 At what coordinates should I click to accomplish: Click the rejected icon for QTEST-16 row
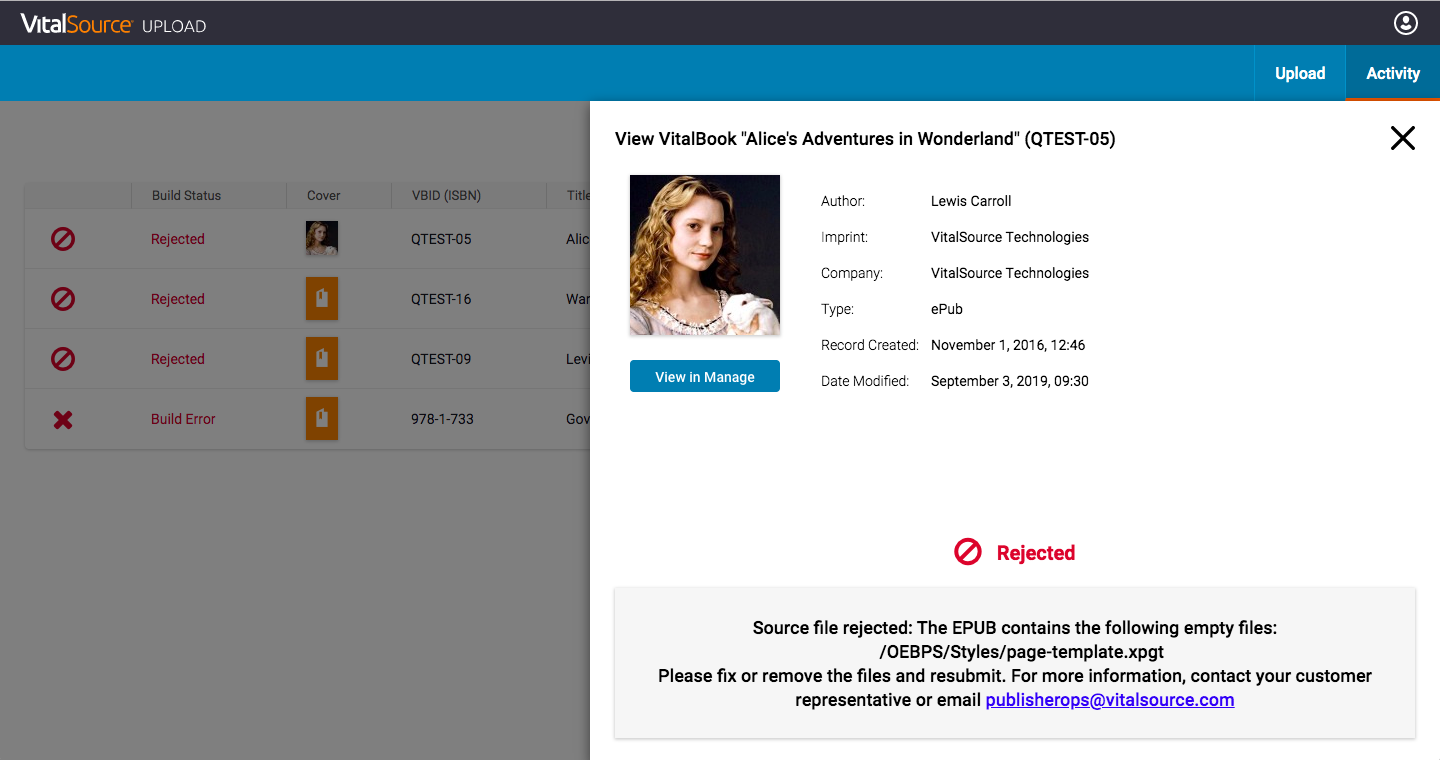[63, 299]
